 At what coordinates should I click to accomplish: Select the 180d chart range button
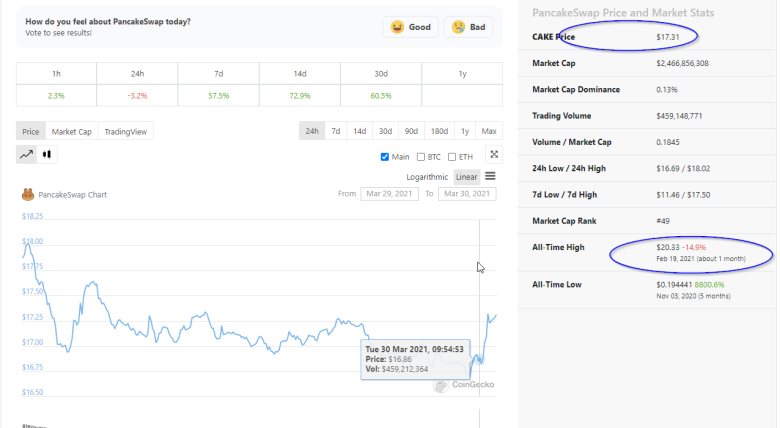pyautogui.click(x=438, y=131)
